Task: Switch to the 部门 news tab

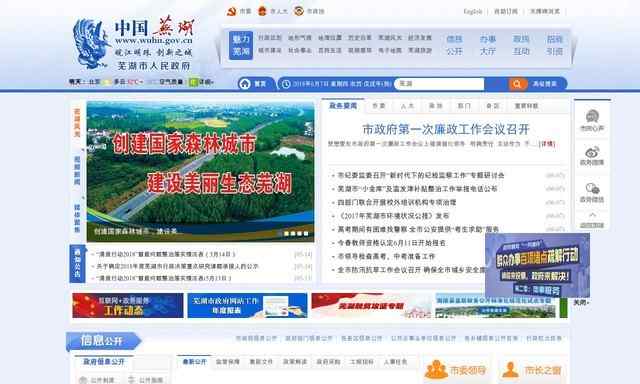Action: point(464,106)
